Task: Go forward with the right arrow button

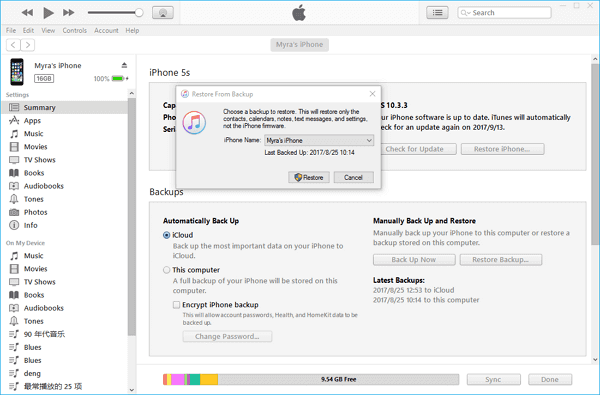Action: (28, 45)
